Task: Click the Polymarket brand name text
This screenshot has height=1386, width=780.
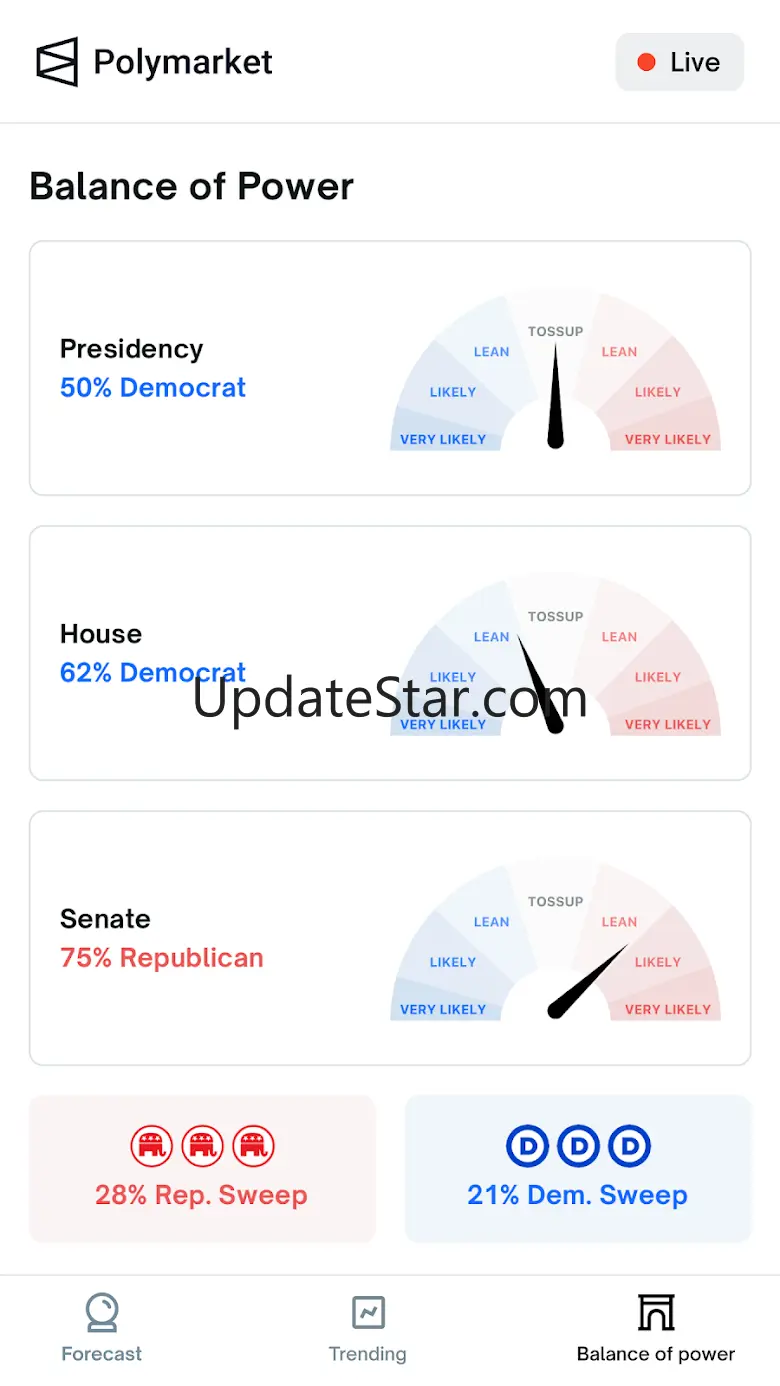Action: click(183, 62)
